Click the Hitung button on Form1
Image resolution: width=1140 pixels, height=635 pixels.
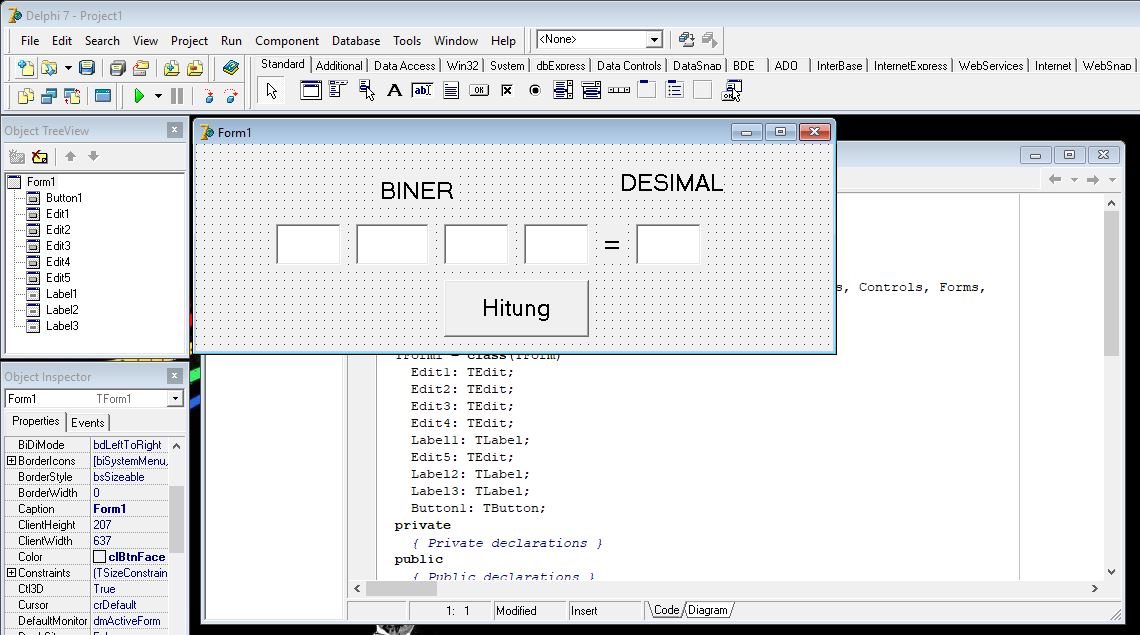(515, 308)
